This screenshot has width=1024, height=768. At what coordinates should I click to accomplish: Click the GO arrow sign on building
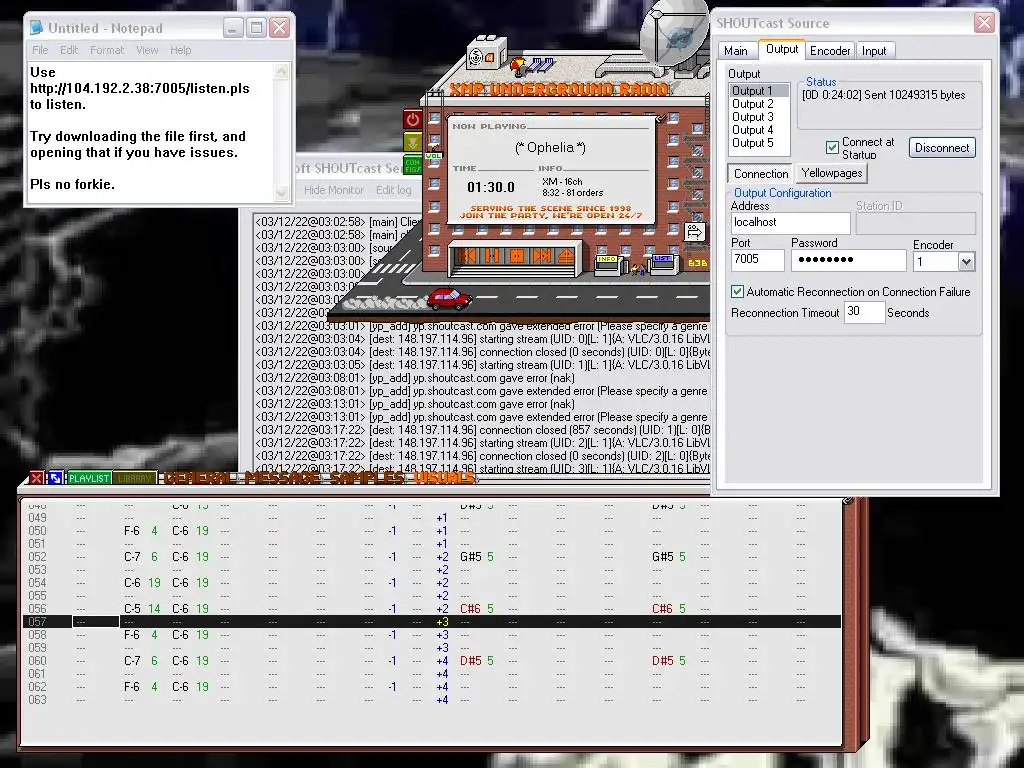click(694, 231)
